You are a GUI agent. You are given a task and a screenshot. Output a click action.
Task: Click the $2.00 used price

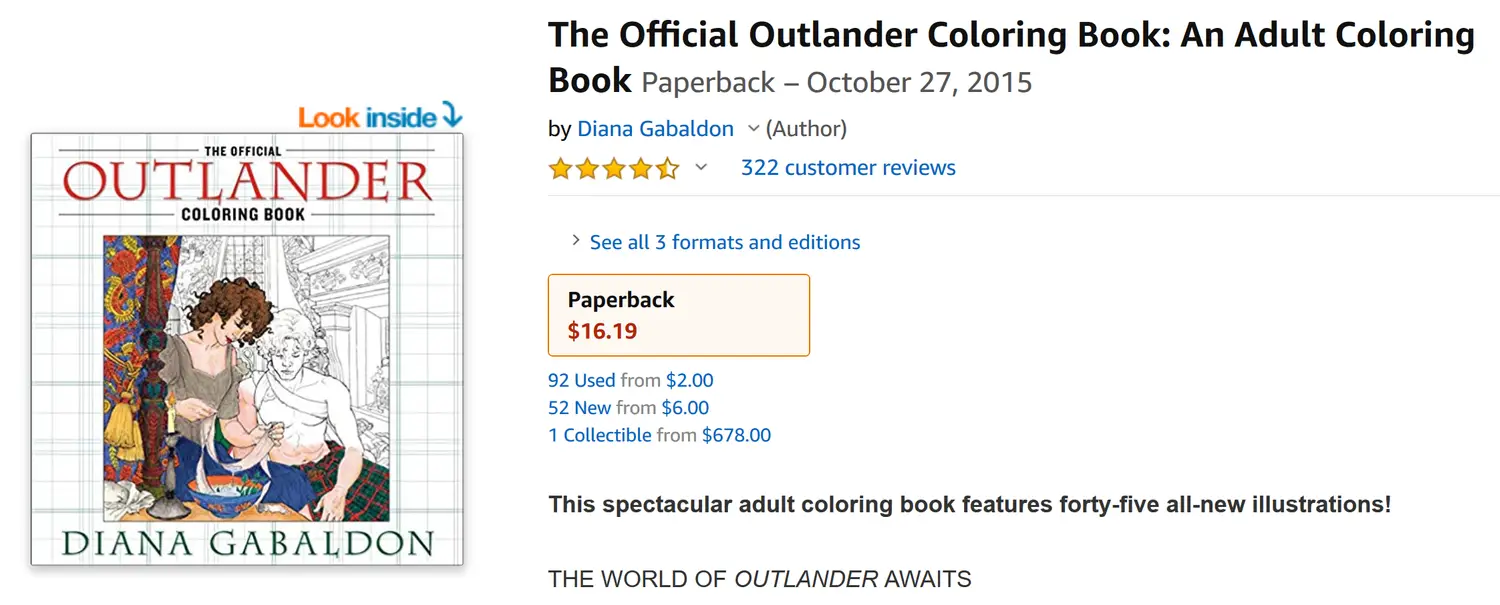689,381
